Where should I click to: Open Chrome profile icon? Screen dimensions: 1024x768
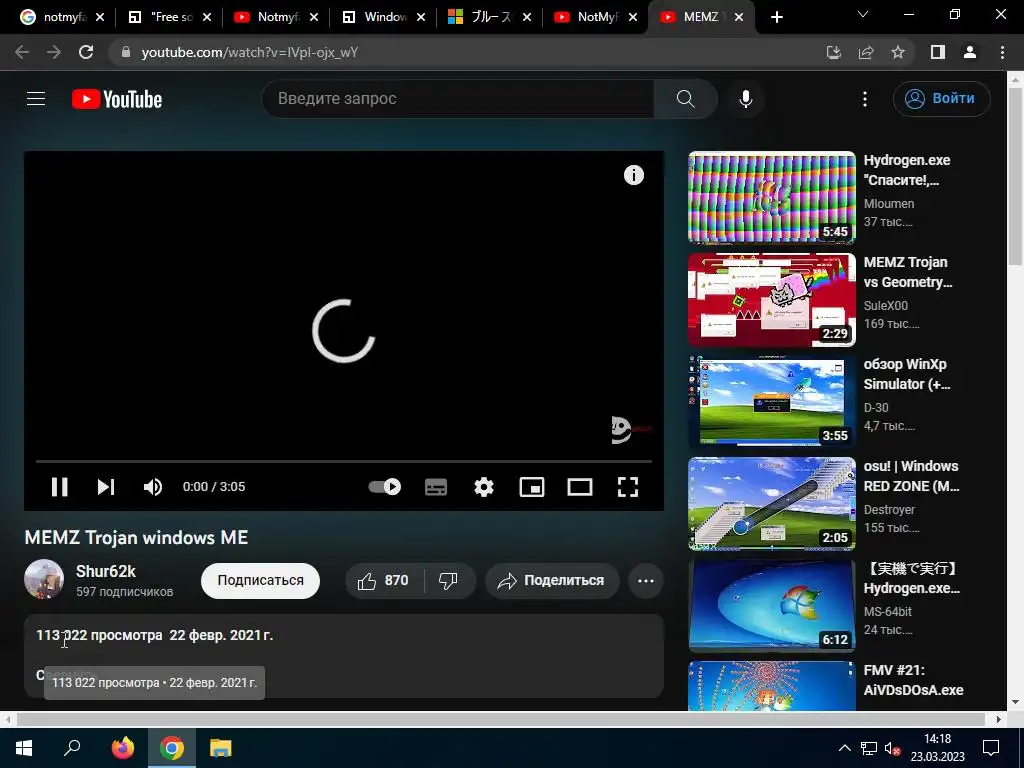coord(970,52)
